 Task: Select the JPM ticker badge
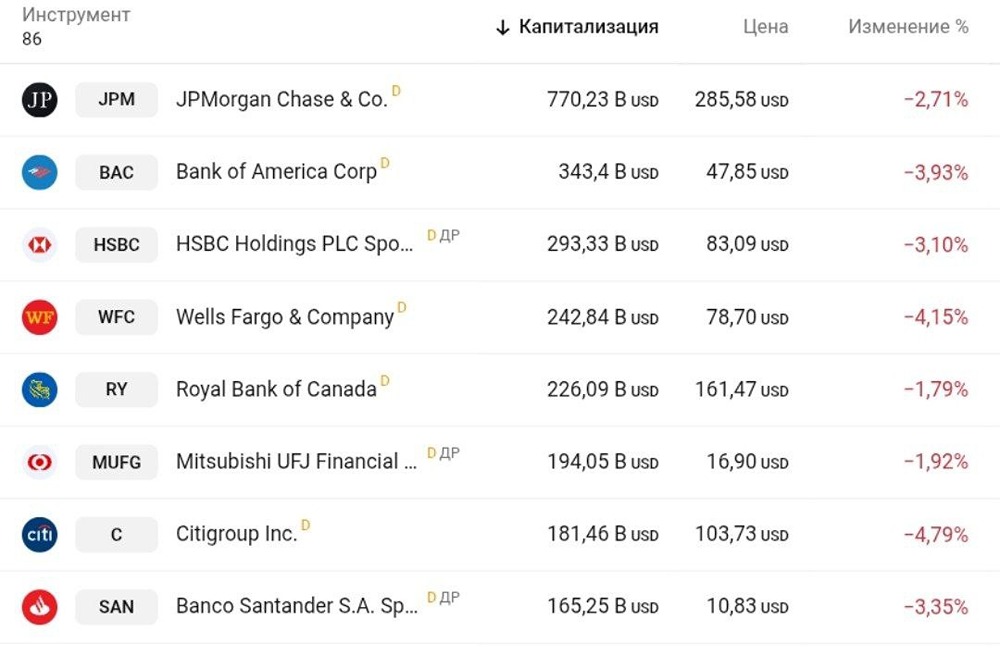coord(116,100)
